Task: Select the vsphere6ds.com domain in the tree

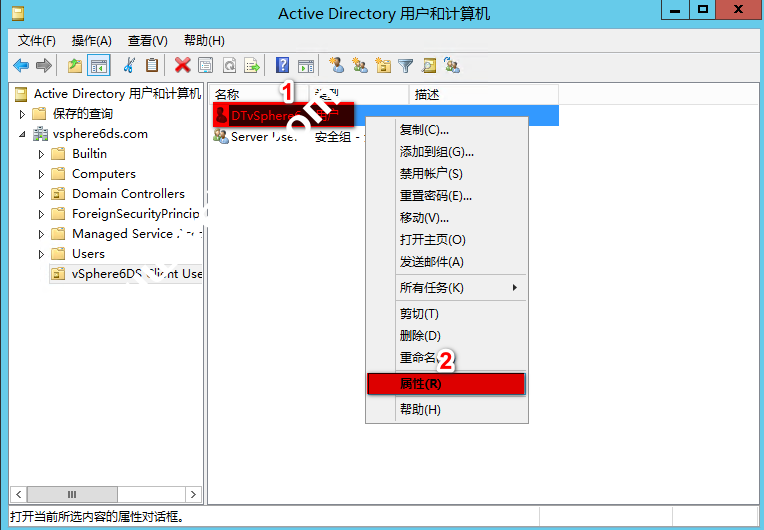Action: (90, 134)
